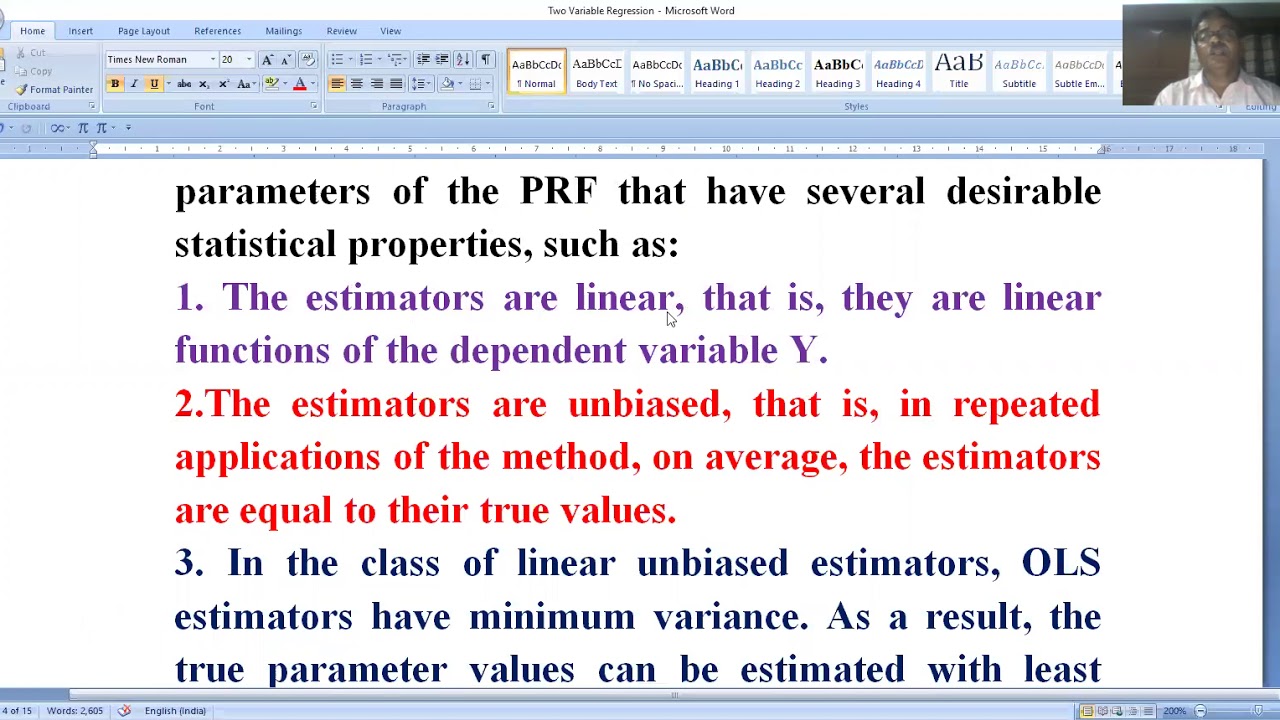Apply the Heading 2 style
Viewport: 1280px width, 720px height.
(777, 72)
